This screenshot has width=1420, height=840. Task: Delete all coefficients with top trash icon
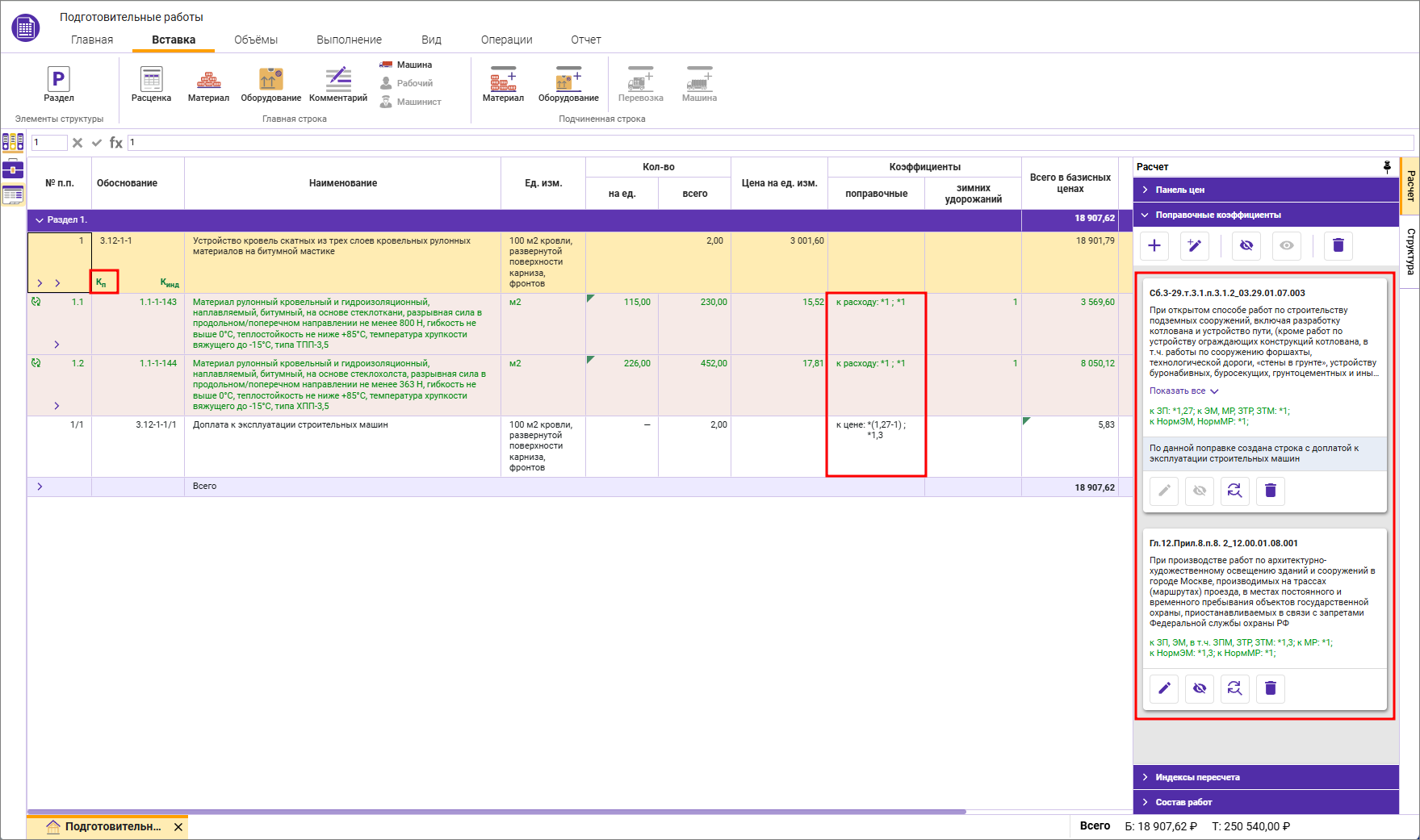pos(1338,245)
